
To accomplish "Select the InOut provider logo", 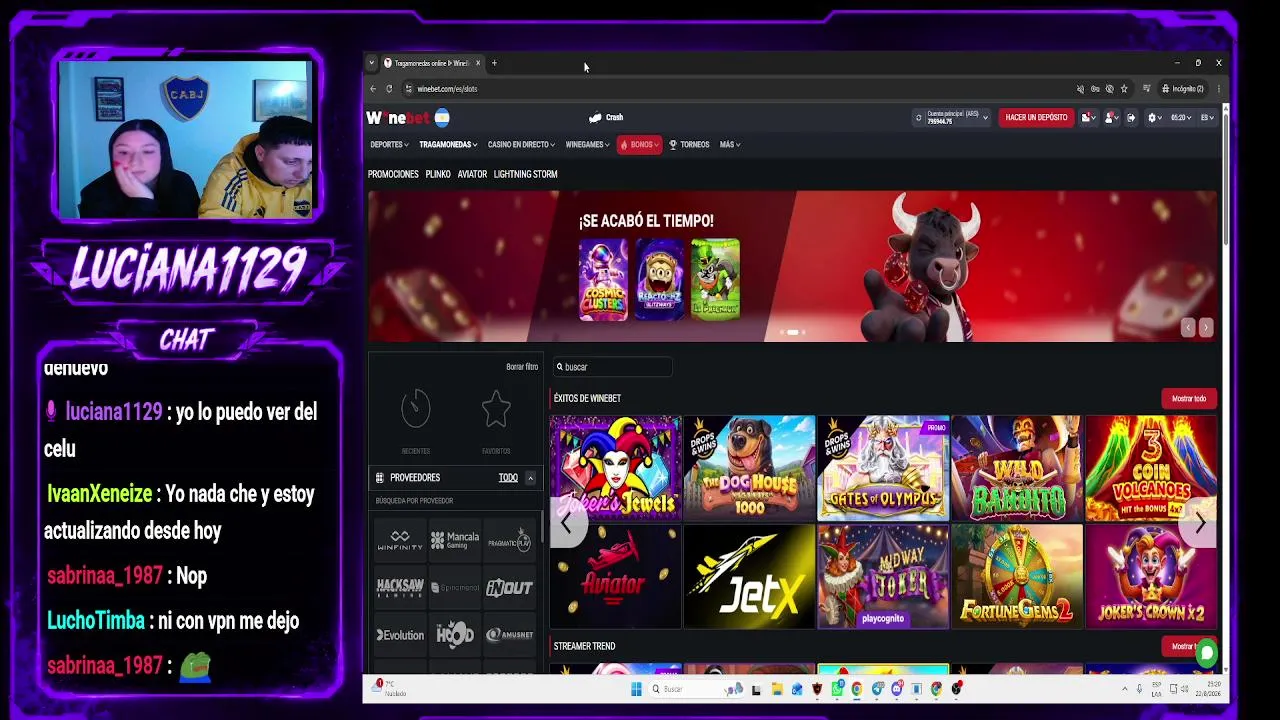I will coord(509,587).
